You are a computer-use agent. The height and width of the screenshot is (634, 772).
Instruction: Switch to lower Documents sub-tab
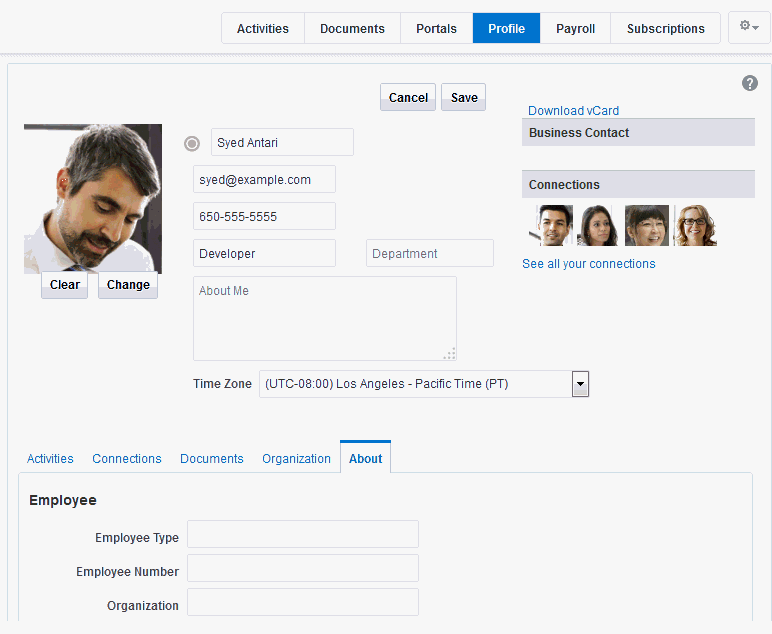(x=212, y=459)
